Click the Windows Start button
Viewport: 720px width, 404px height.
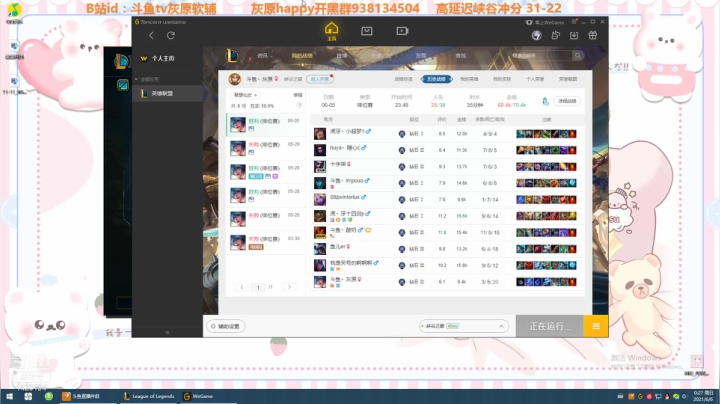10,396
